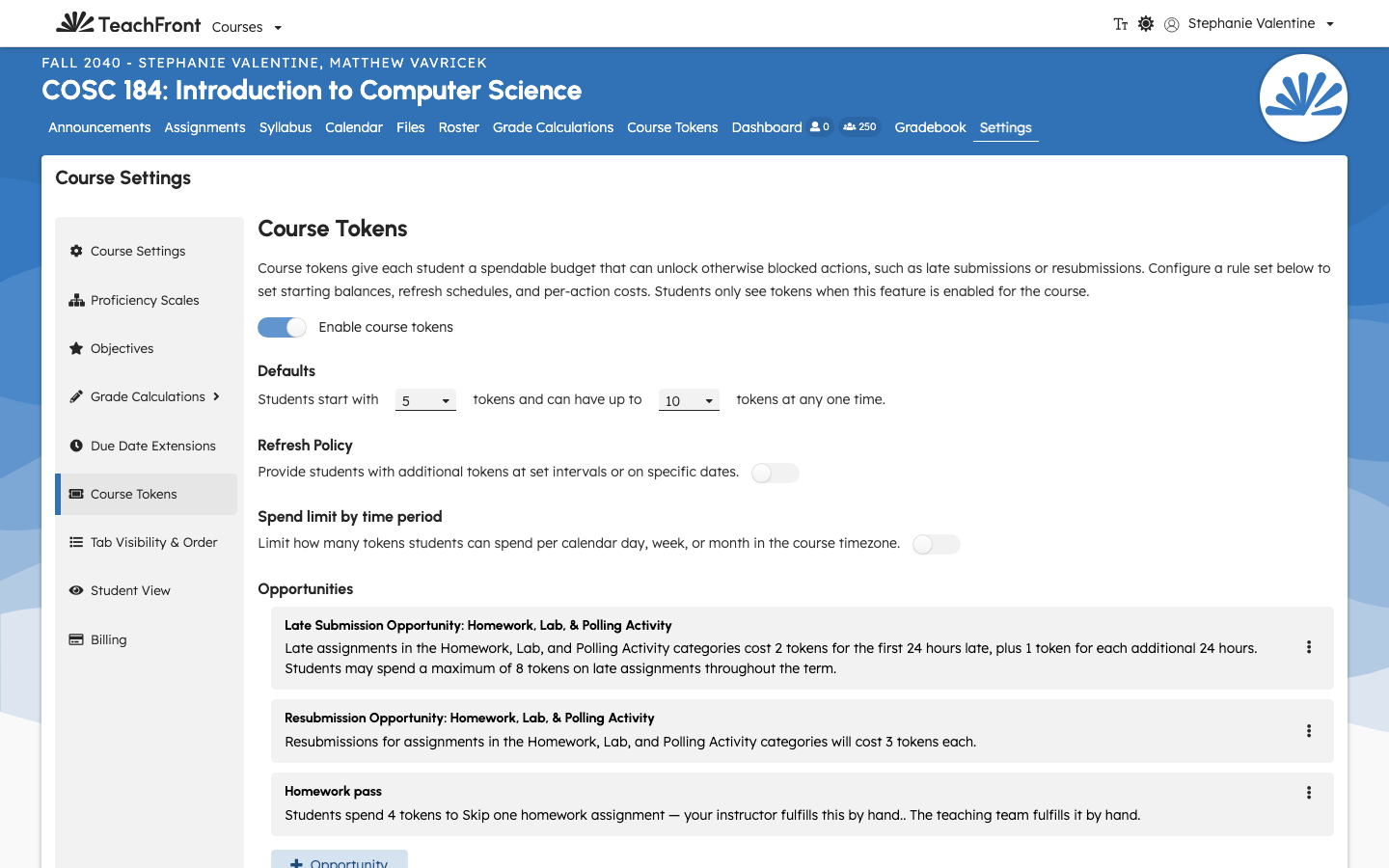Click the Objectives star icon
This screenshot has height=868, width=1389.
[x=76, y=348]
